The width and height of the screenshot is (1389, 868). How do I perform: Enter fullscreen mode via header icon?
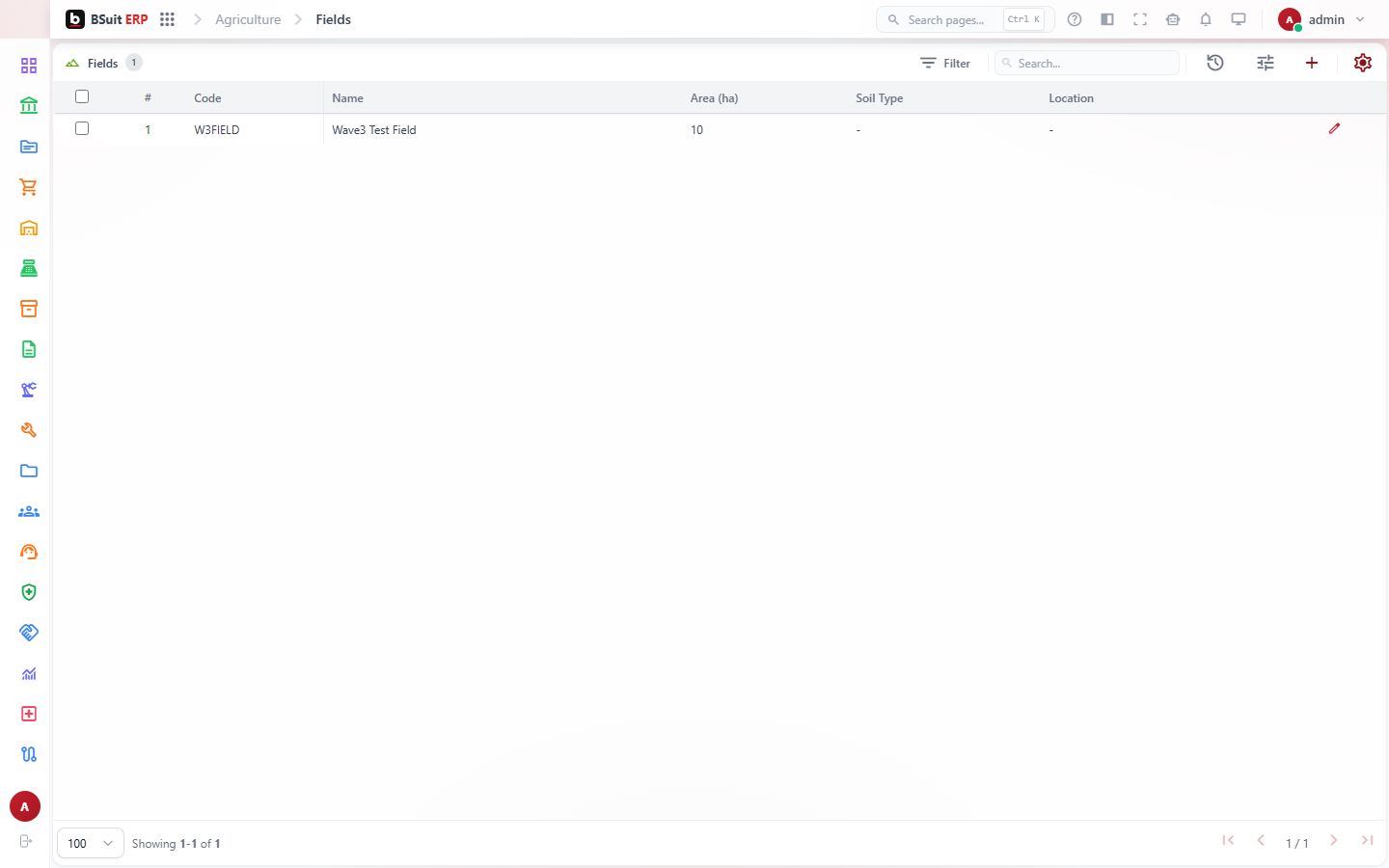1140,19
